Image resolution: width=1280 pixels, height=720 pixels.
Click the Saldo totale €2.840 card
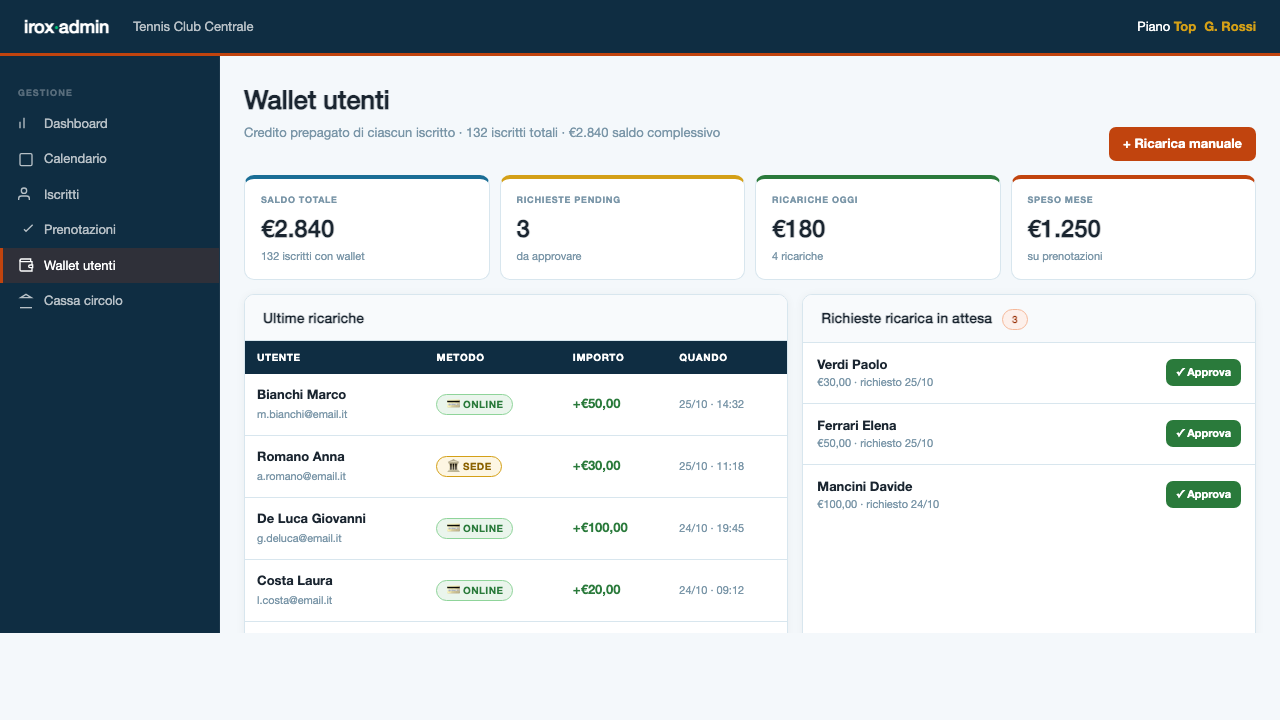(367, 227)
